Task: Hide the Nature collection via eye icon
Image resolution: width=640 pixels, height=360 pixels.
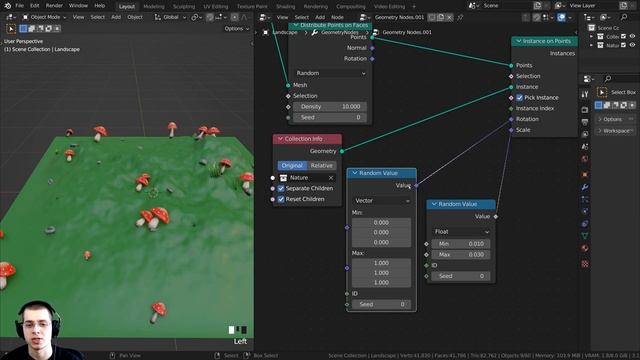Action: coord(632,45)
